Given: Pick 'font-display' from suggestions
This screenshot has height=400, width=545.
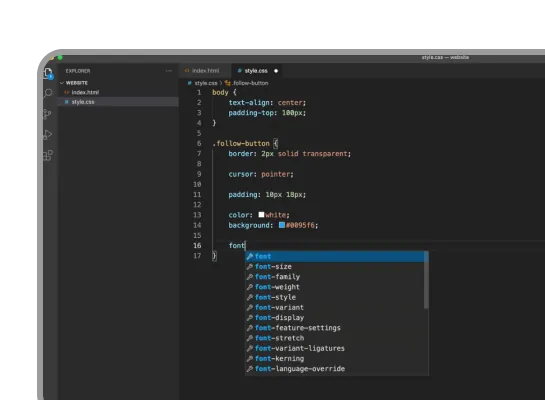Looking at the screenshot, I should click(335, 318).
